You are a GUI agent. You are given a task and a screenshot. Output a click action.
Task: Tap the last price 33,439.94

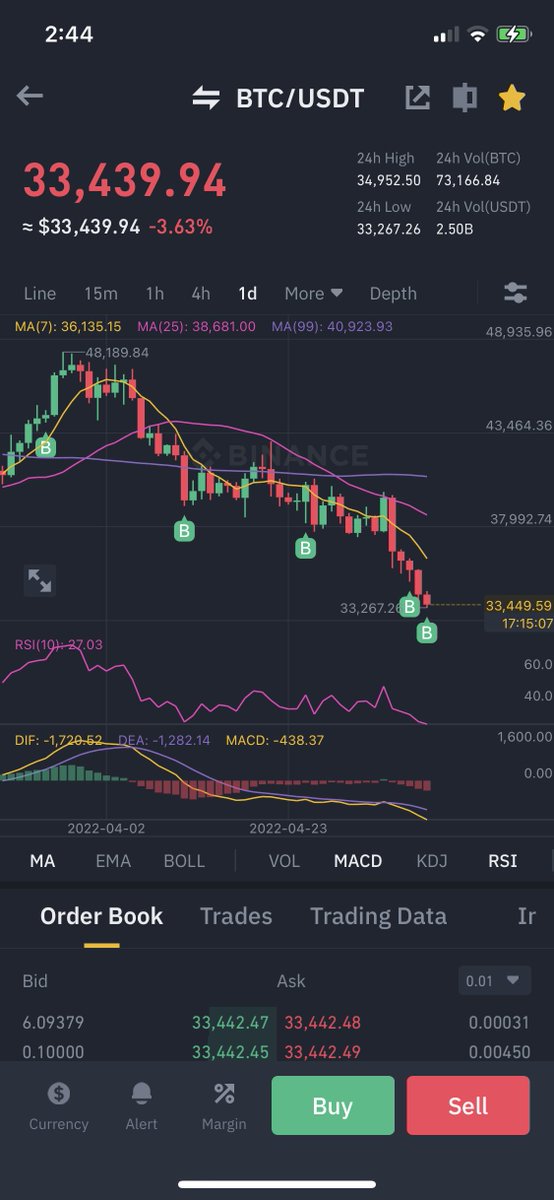(125, 181)
